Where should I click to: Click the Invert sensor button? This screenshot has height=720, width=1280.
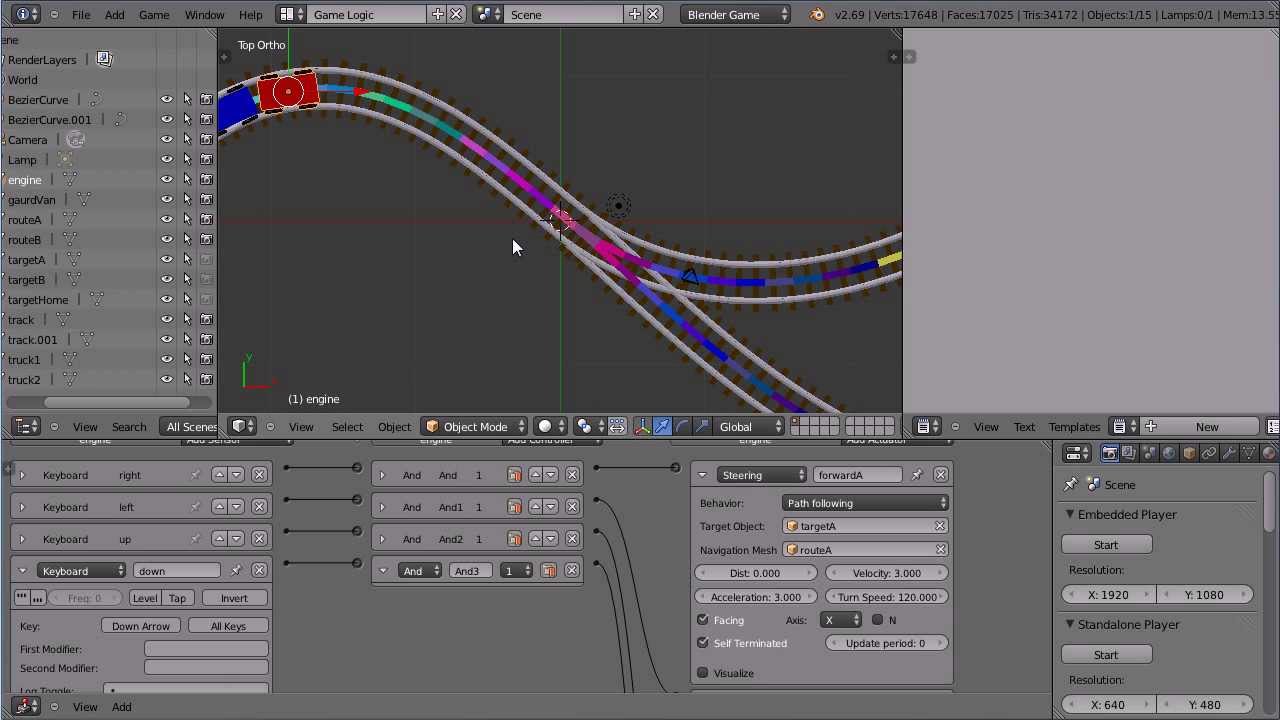coord(234,598)
